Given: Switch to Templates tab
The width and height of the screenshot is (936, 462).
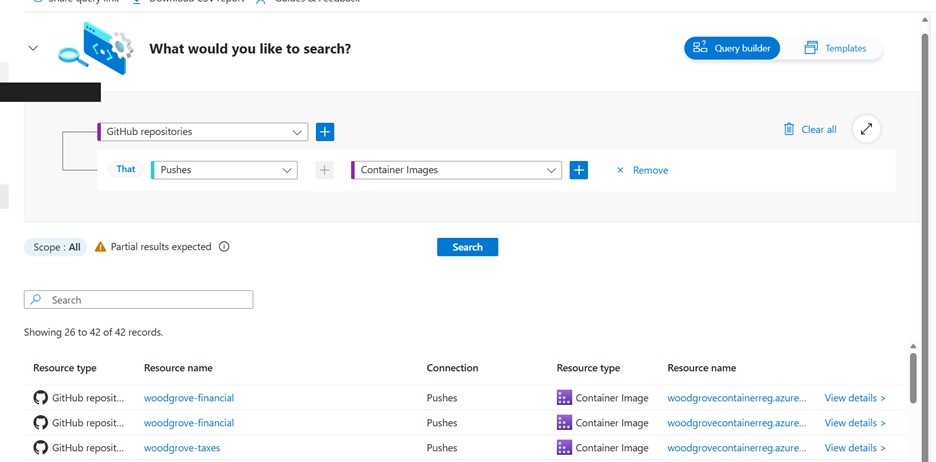Looking at the screenshot, I should (835, 48).
